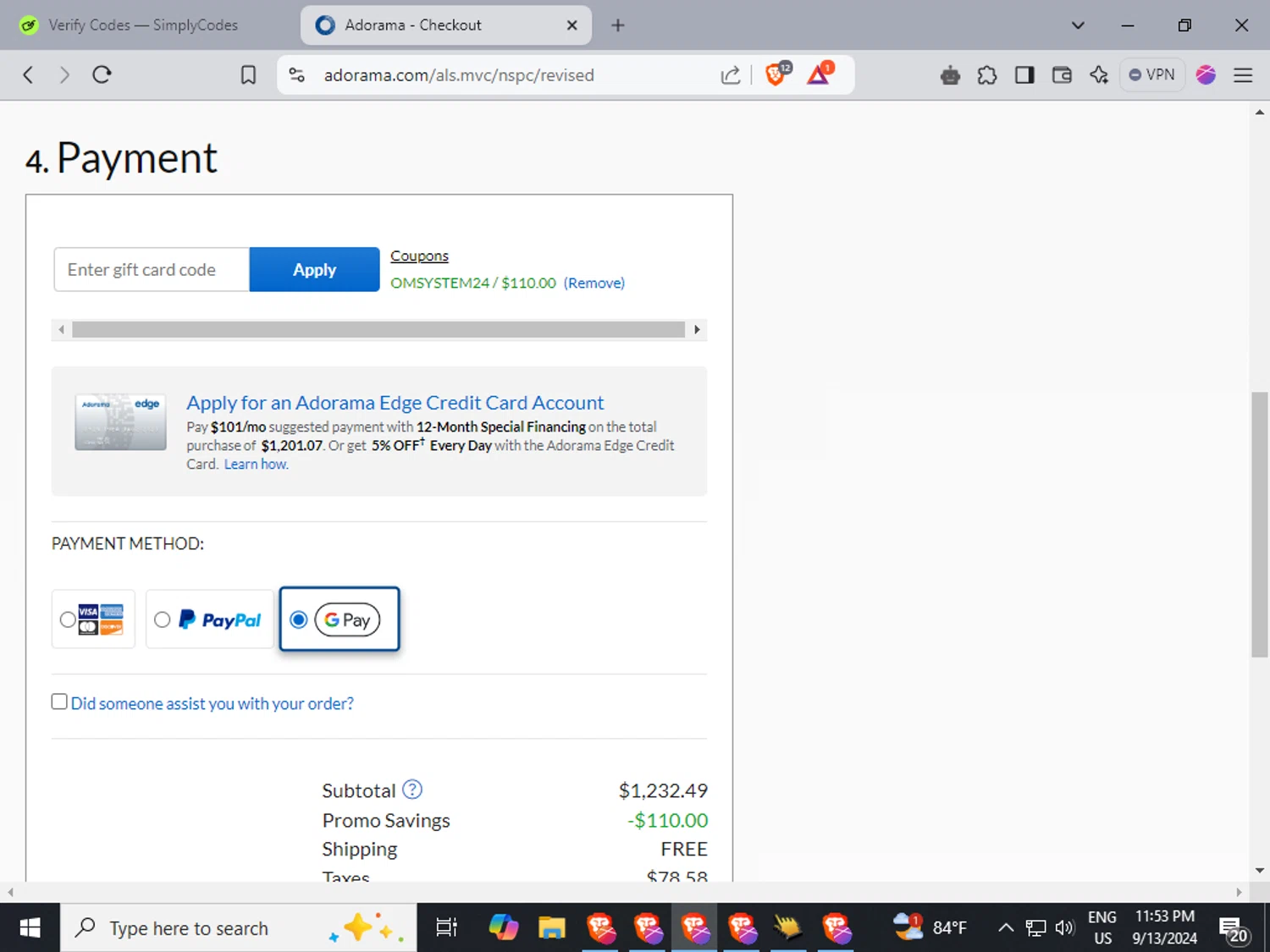Open the Brave Shields panel
1270x952 pixels.
(777, 74)
